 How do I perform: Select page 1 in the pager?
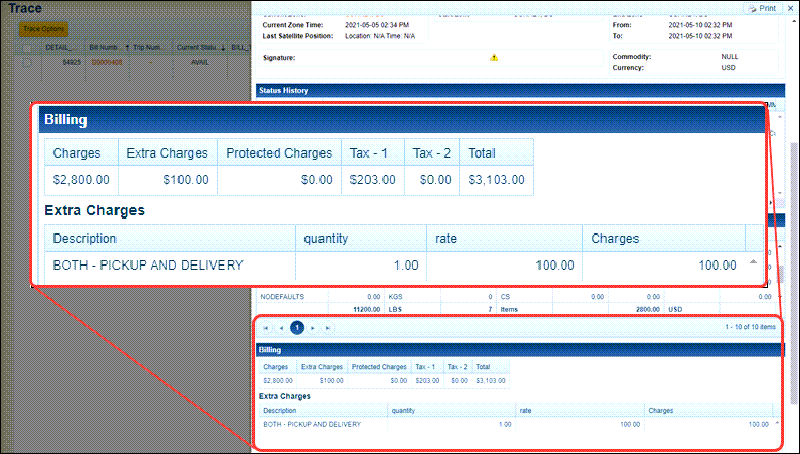[297, 327]
